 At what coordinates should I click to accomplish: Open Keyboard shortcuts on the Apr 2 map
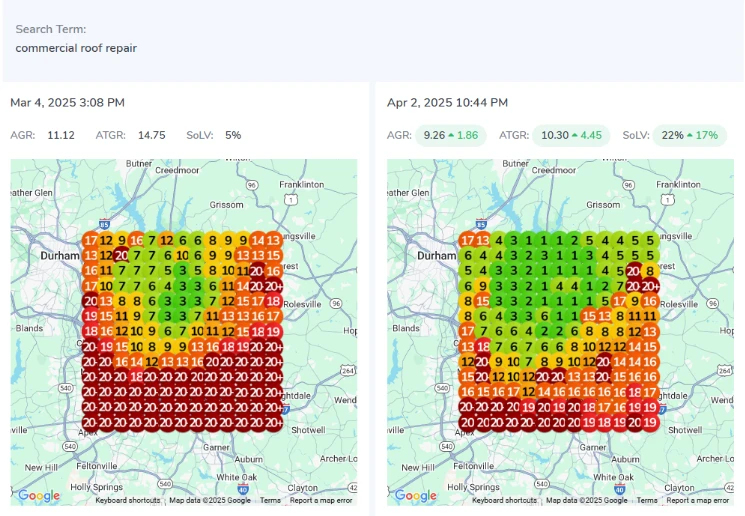click(x=506, y=500)
